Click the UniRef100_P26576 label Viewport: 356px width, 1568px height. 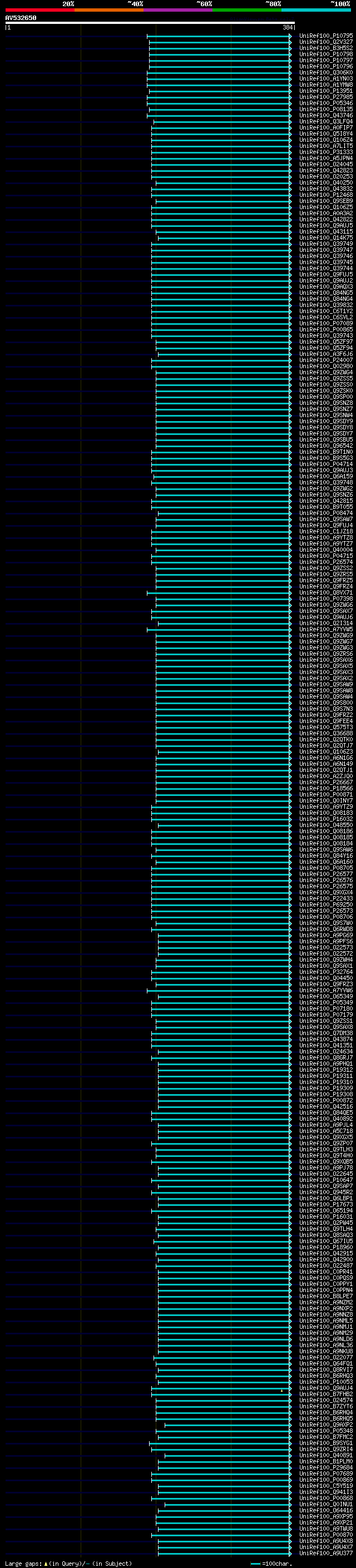326,880
